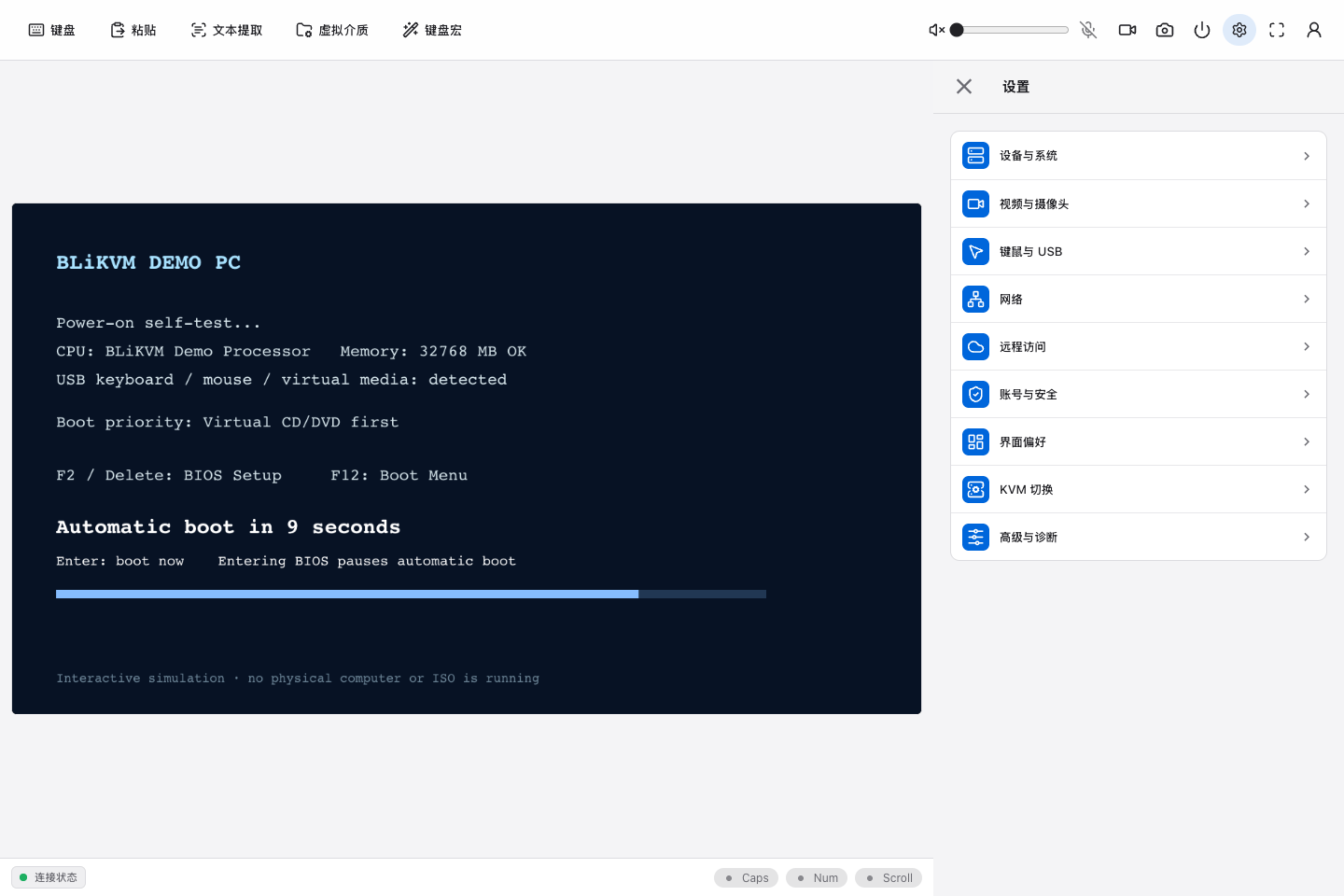1344x896 pixels.
Task: Take a screenshot with the camera icon
Action: (1165, 30)
